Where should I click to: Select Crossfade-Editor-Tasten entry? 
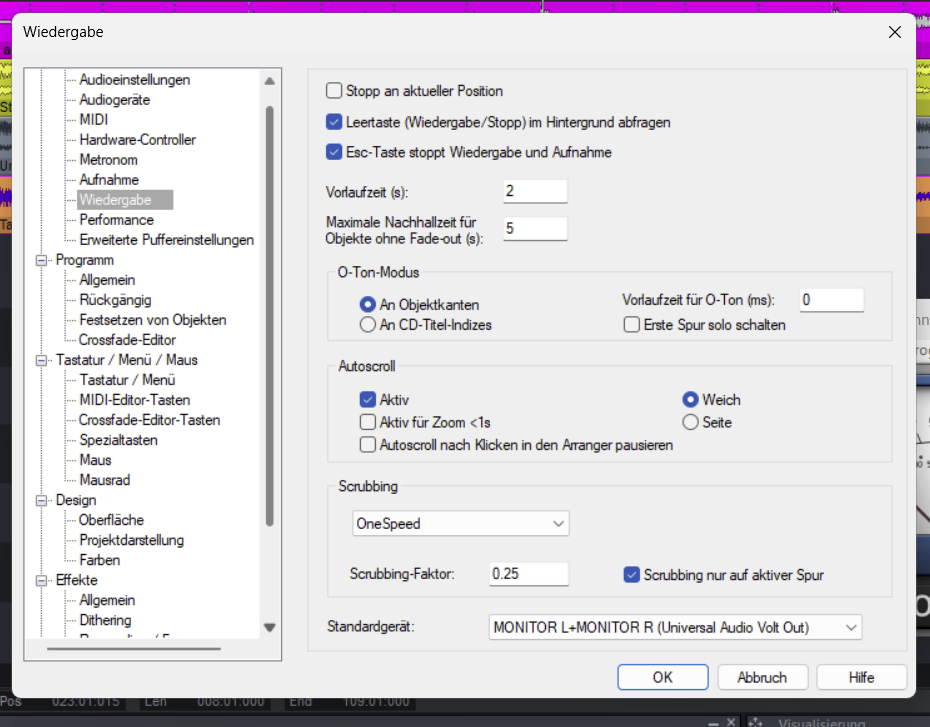pyautogui.click(x=149, y=420)
